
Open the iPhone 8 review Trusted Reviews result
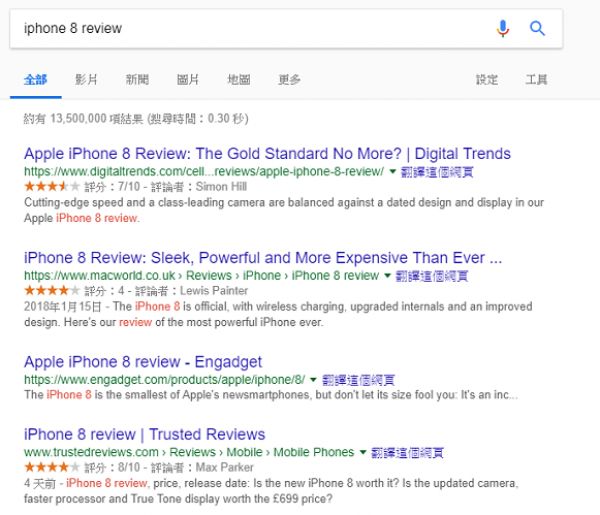[144, 434]
